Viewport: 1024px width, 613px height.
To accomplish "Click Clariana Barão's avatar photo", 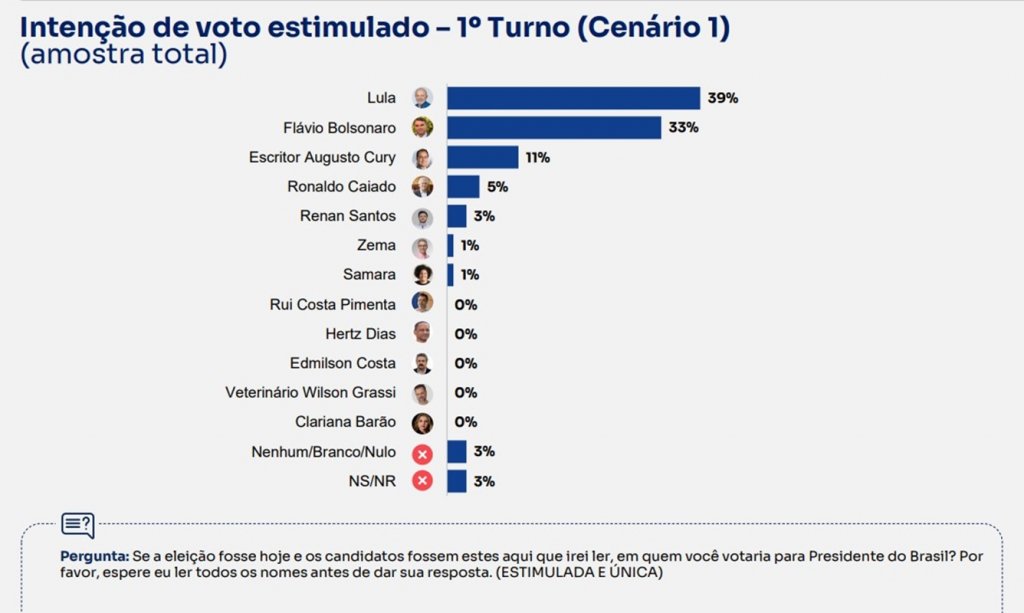I will pos(423,422).
